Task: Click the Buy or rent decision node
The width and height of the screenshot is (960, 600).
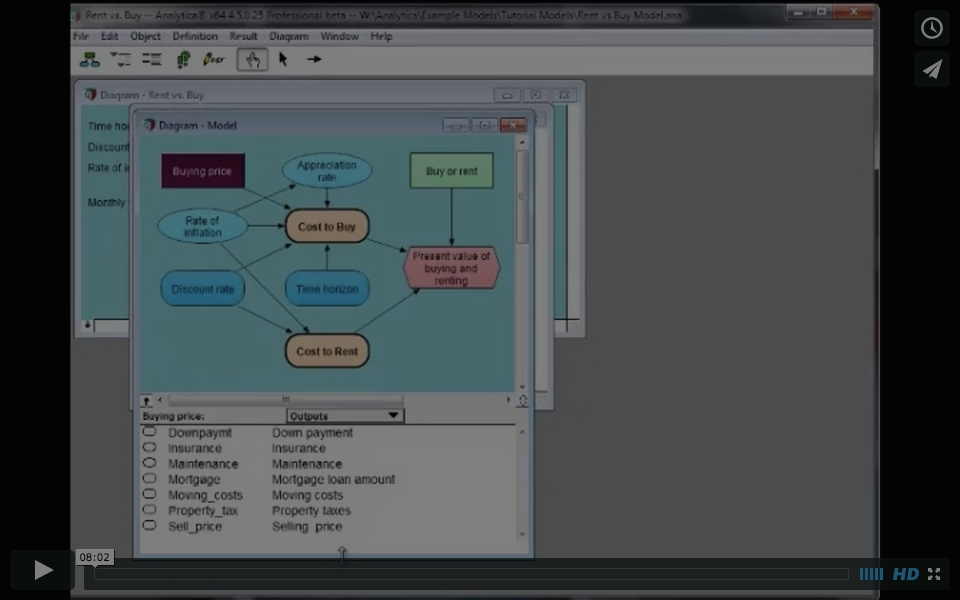Action: pos(451,171)
